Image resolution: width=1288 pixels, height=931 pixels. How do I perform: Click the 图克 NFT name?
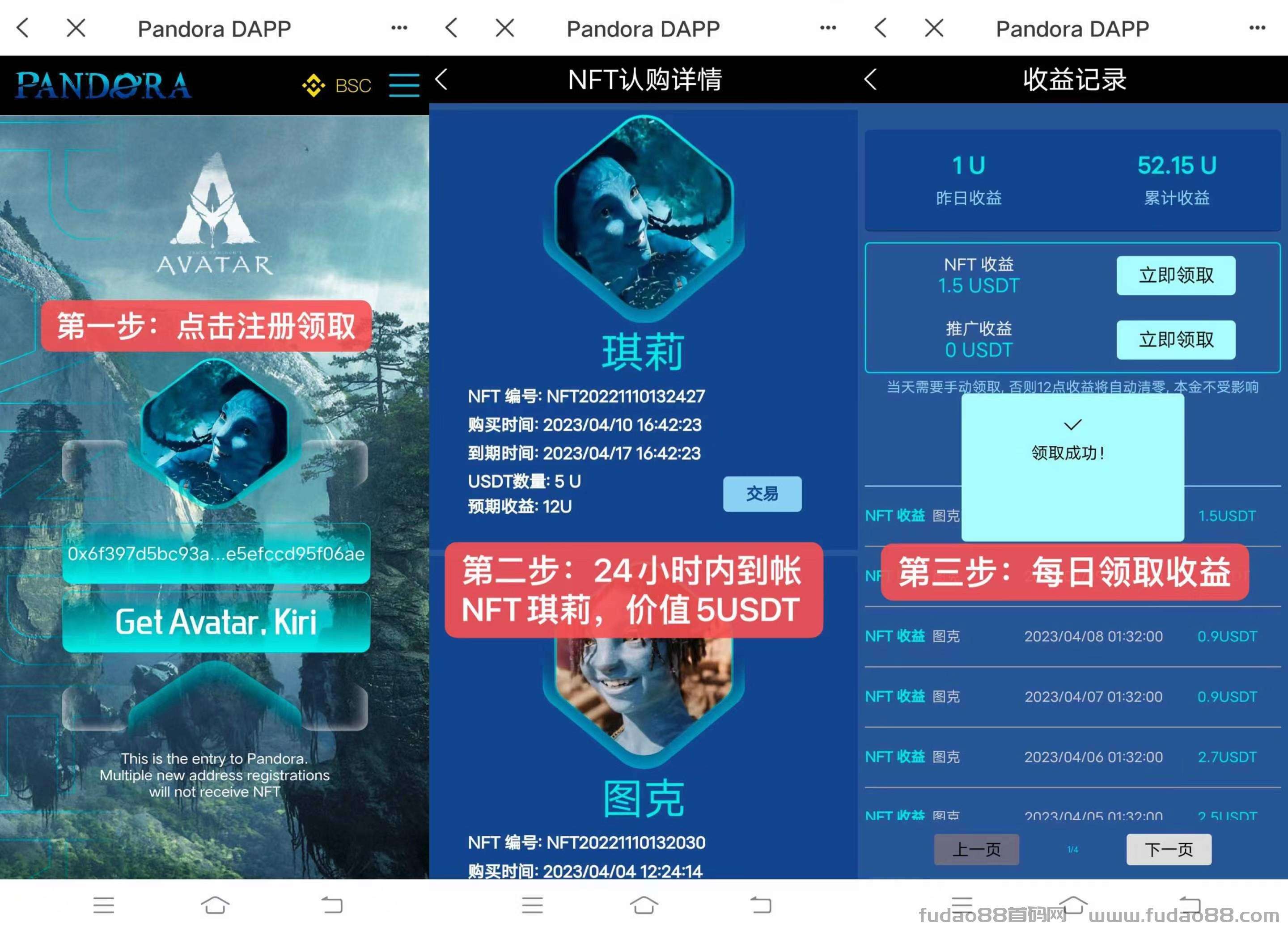(644, 798)
